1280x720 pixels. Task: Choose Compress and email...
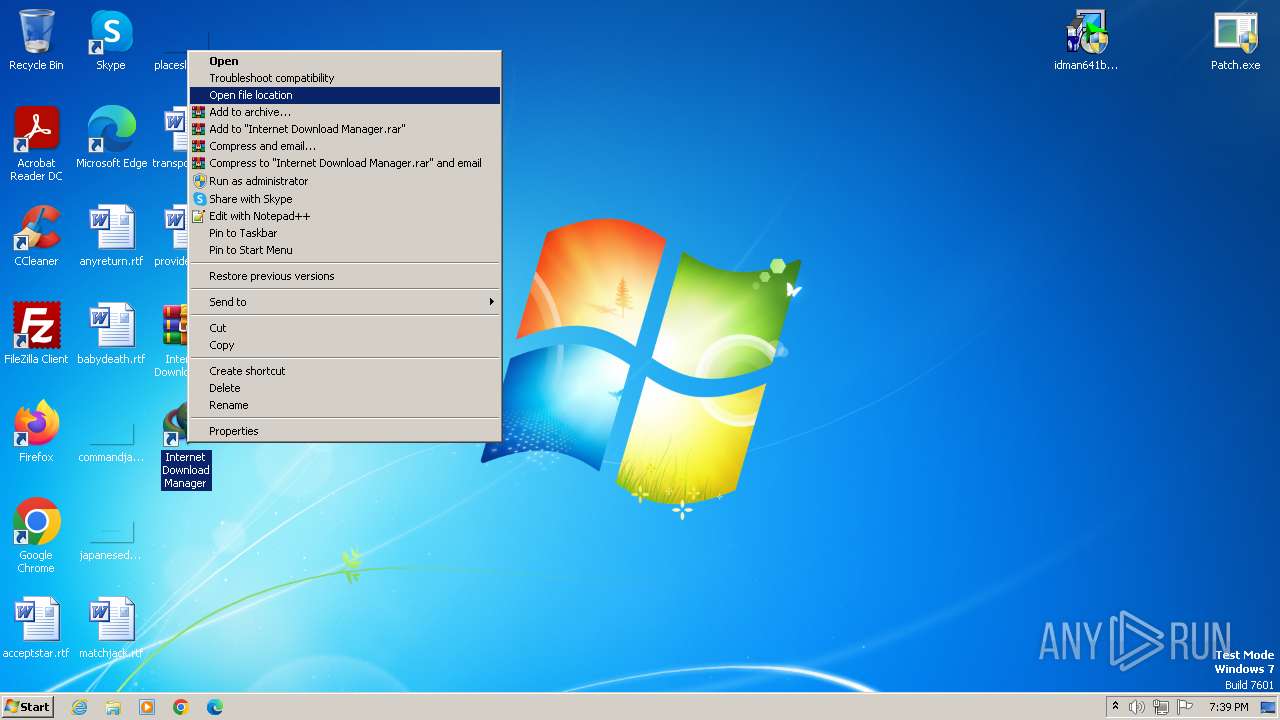[x=345, y=146]
